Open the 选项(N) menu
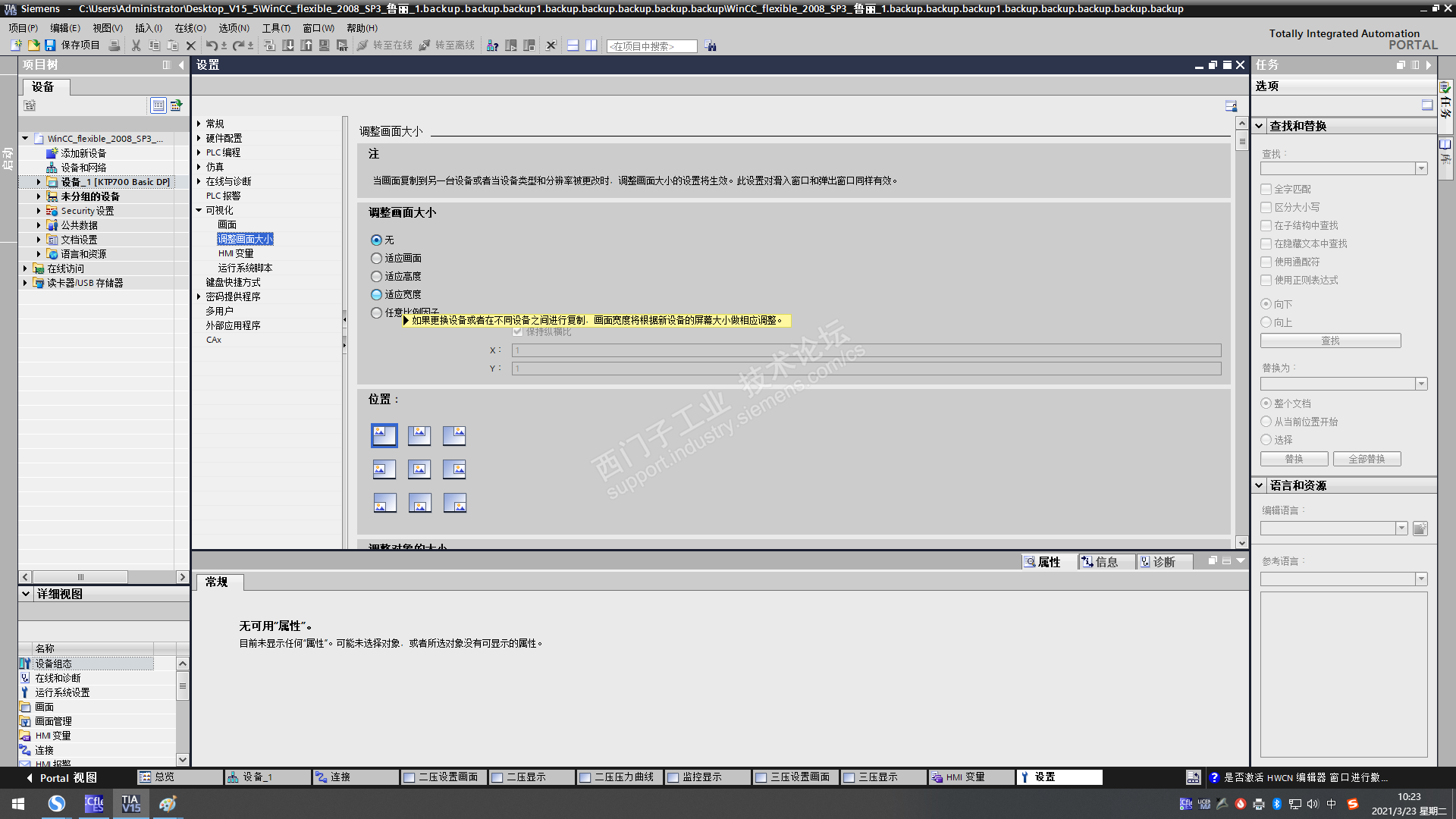The width and height of the screenshot is (1456, 819). (234, 28)
